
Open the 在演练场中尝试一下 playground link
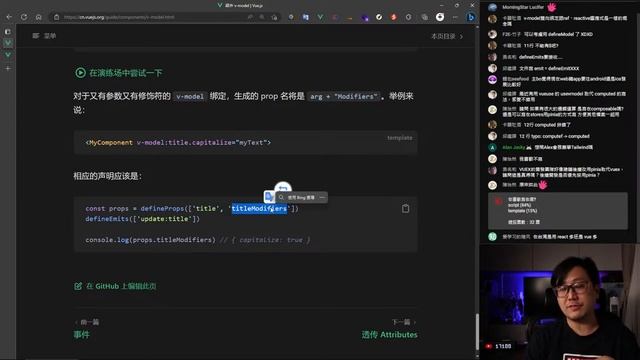[119, 73]
